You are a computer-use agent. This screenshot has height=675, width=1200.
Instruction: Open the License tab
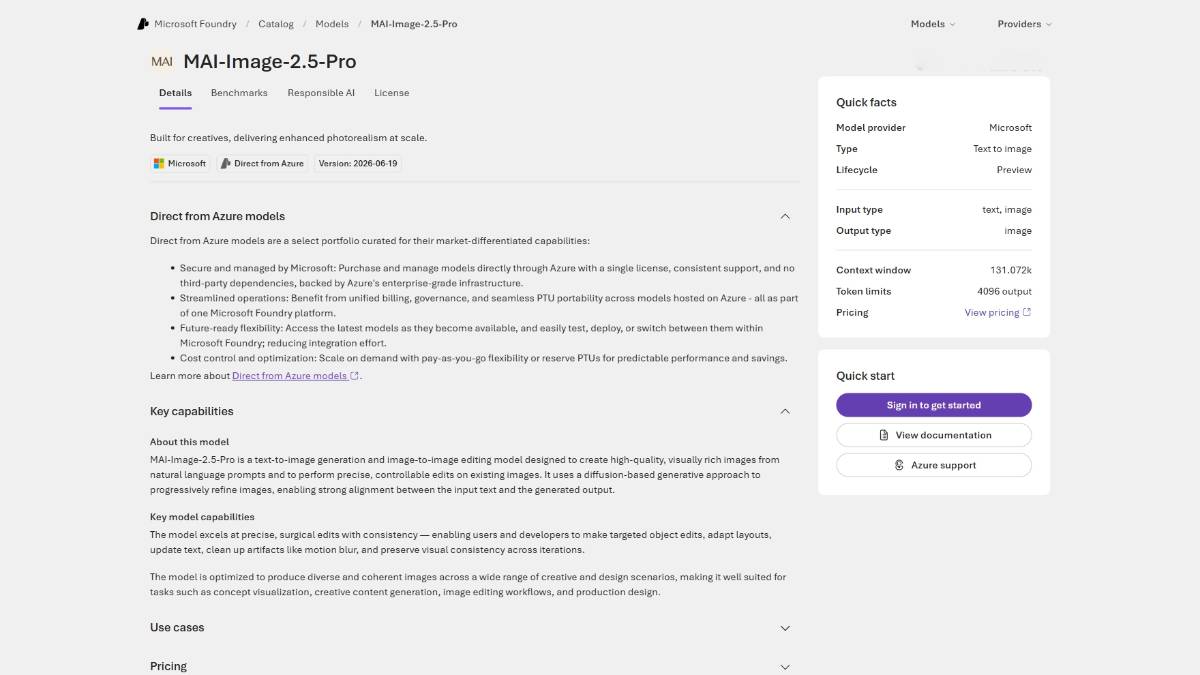click(392, 93)
